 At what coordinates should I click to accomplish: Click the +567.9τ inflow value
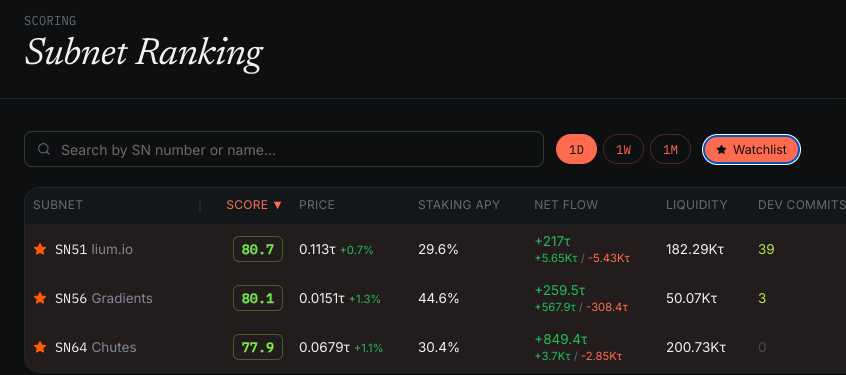(x=556, y=307)
